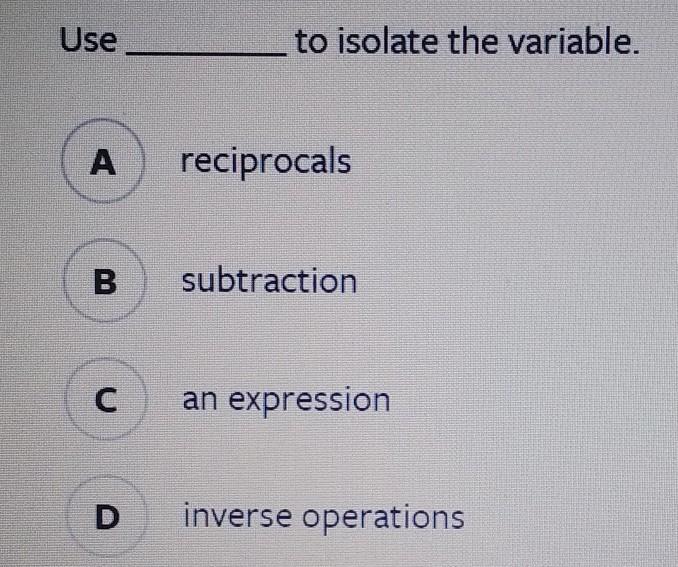The height and width of the screenshot is (567, 678).
Task: Choose option D for inverse operations
Action: click(106, 517)
